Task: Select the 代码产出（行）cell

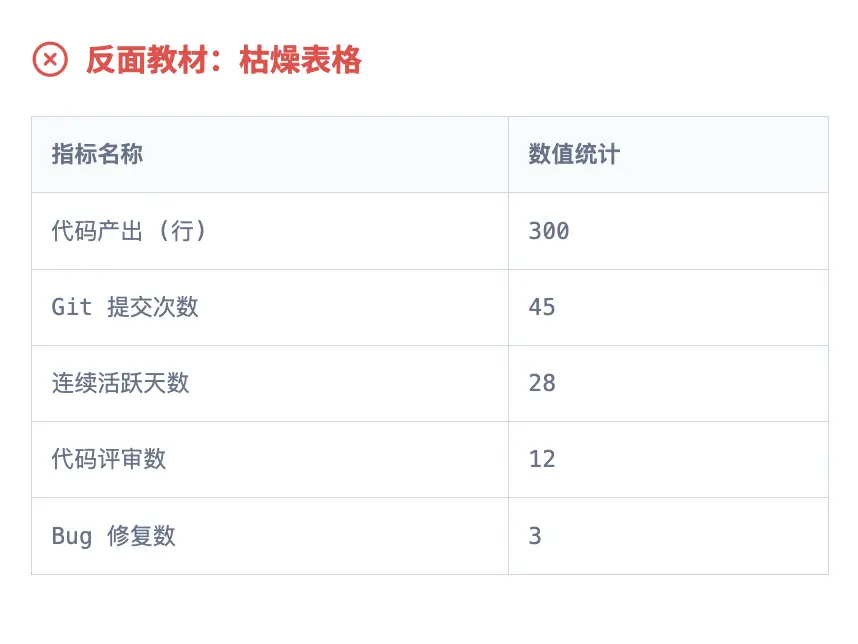Action: (129, 231)
